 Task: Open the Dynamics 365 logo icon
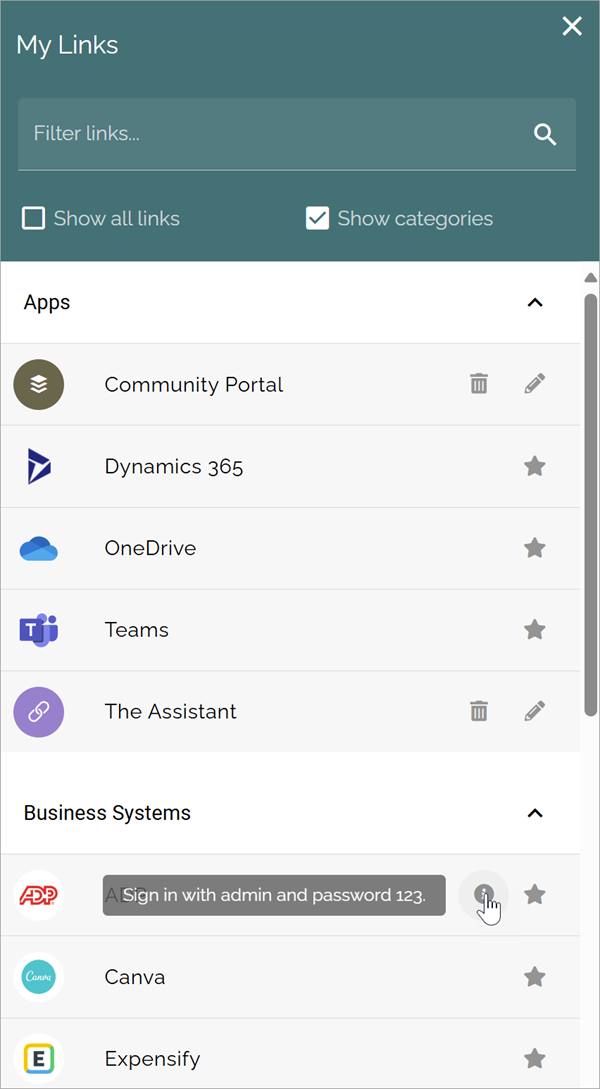pyautogui.click(x=39, y=466)
